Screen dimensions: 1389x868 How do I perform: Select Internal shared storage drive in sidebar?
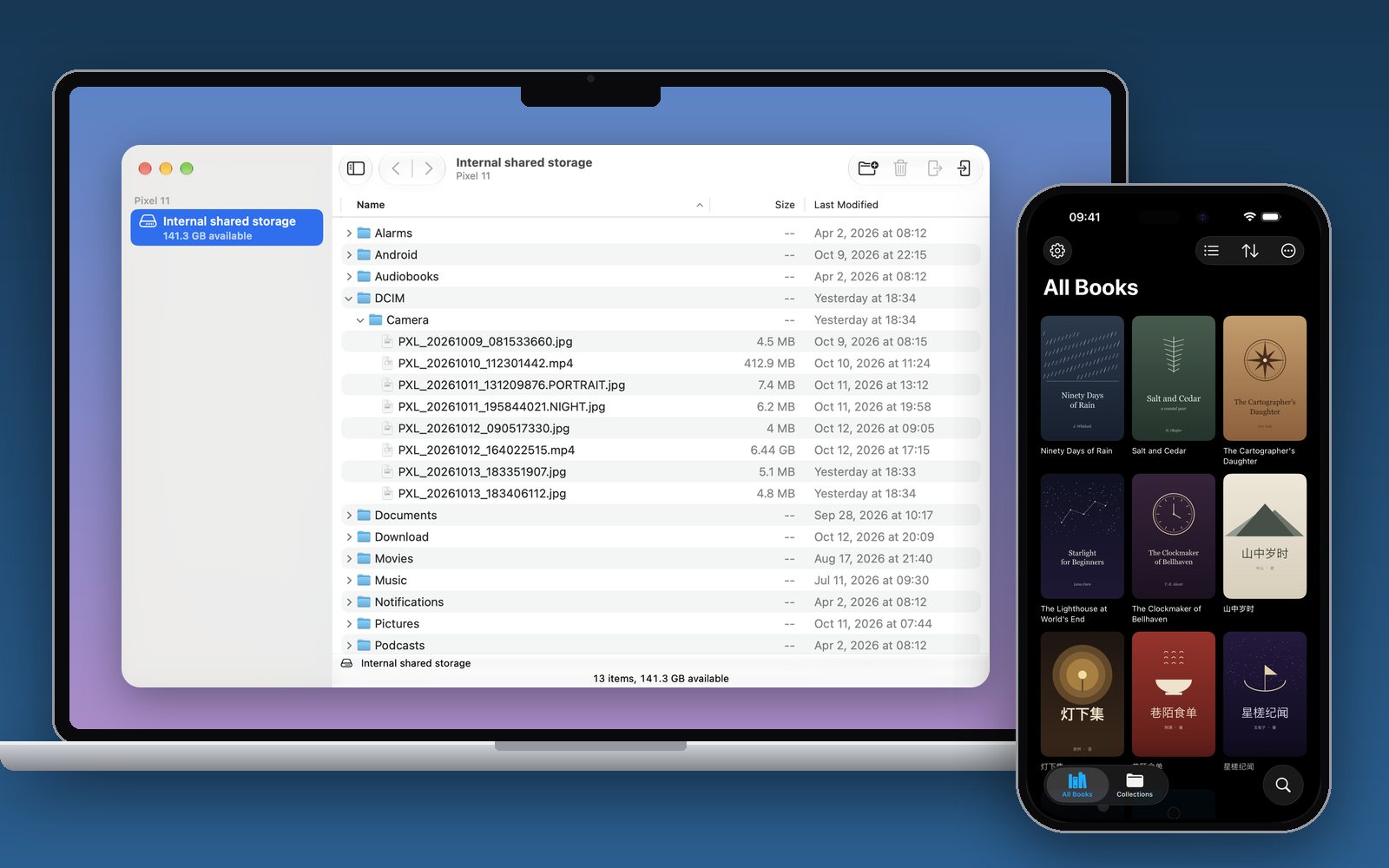[x=227, y=227]
